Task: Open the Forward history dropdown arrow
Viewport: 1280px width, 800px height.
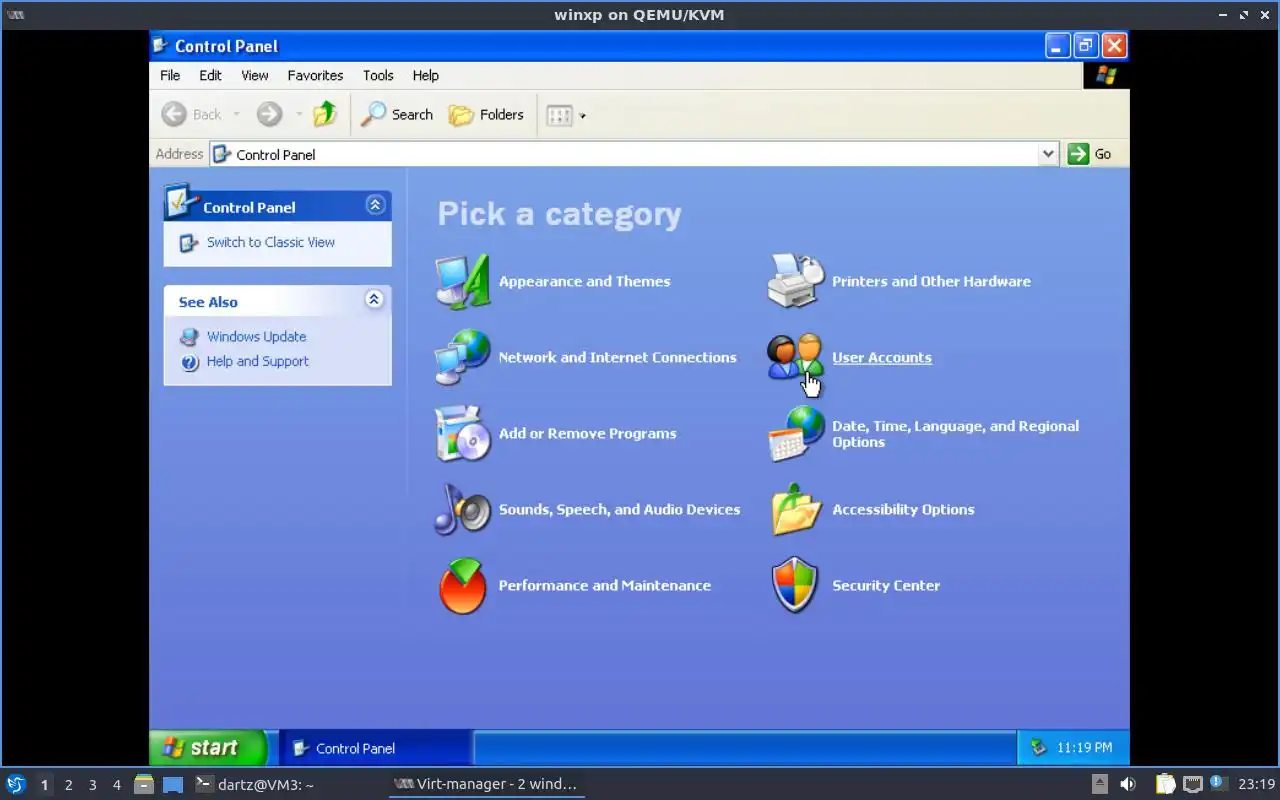Action: [x=298, y=115]
